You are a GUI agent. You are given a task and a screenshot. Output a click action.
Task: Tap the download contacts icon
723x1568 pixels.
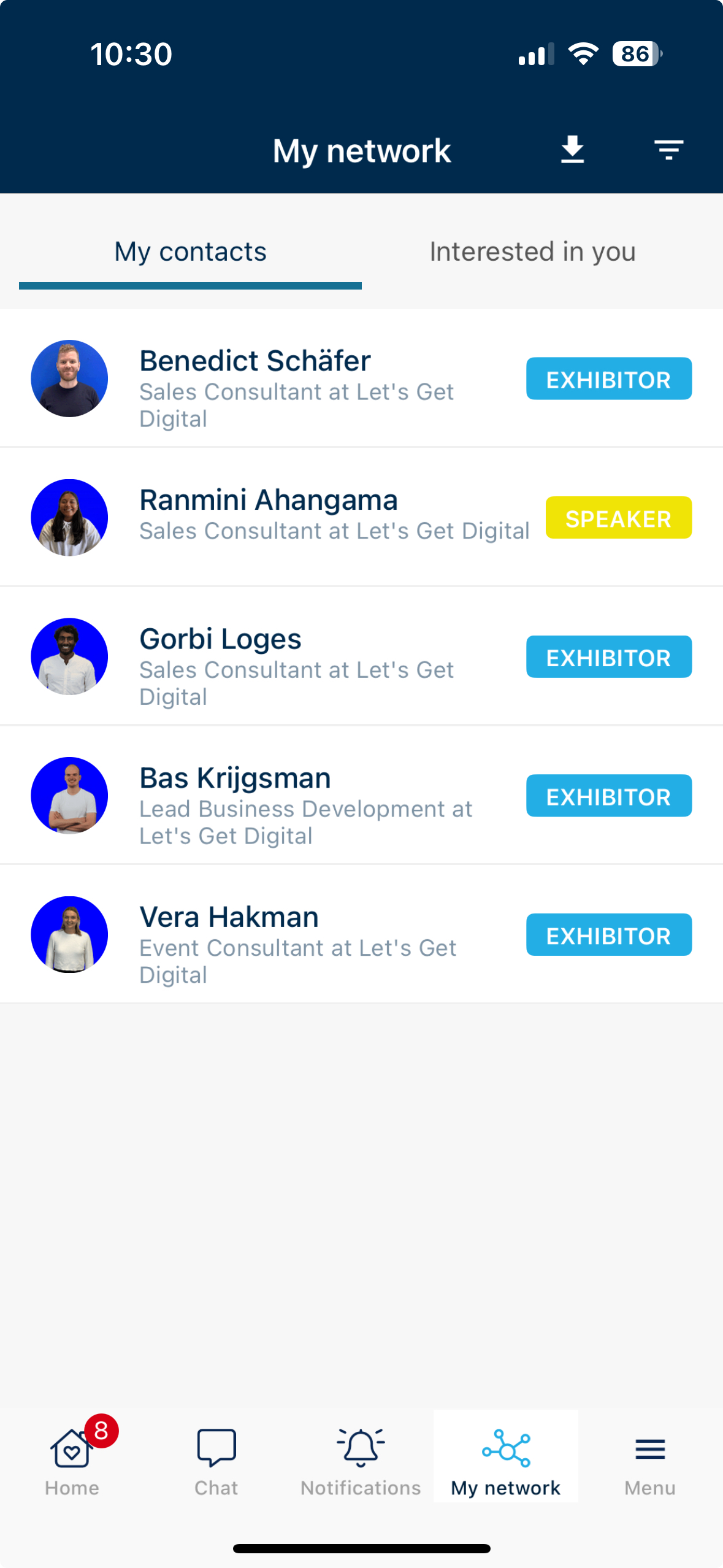[572, 150]
